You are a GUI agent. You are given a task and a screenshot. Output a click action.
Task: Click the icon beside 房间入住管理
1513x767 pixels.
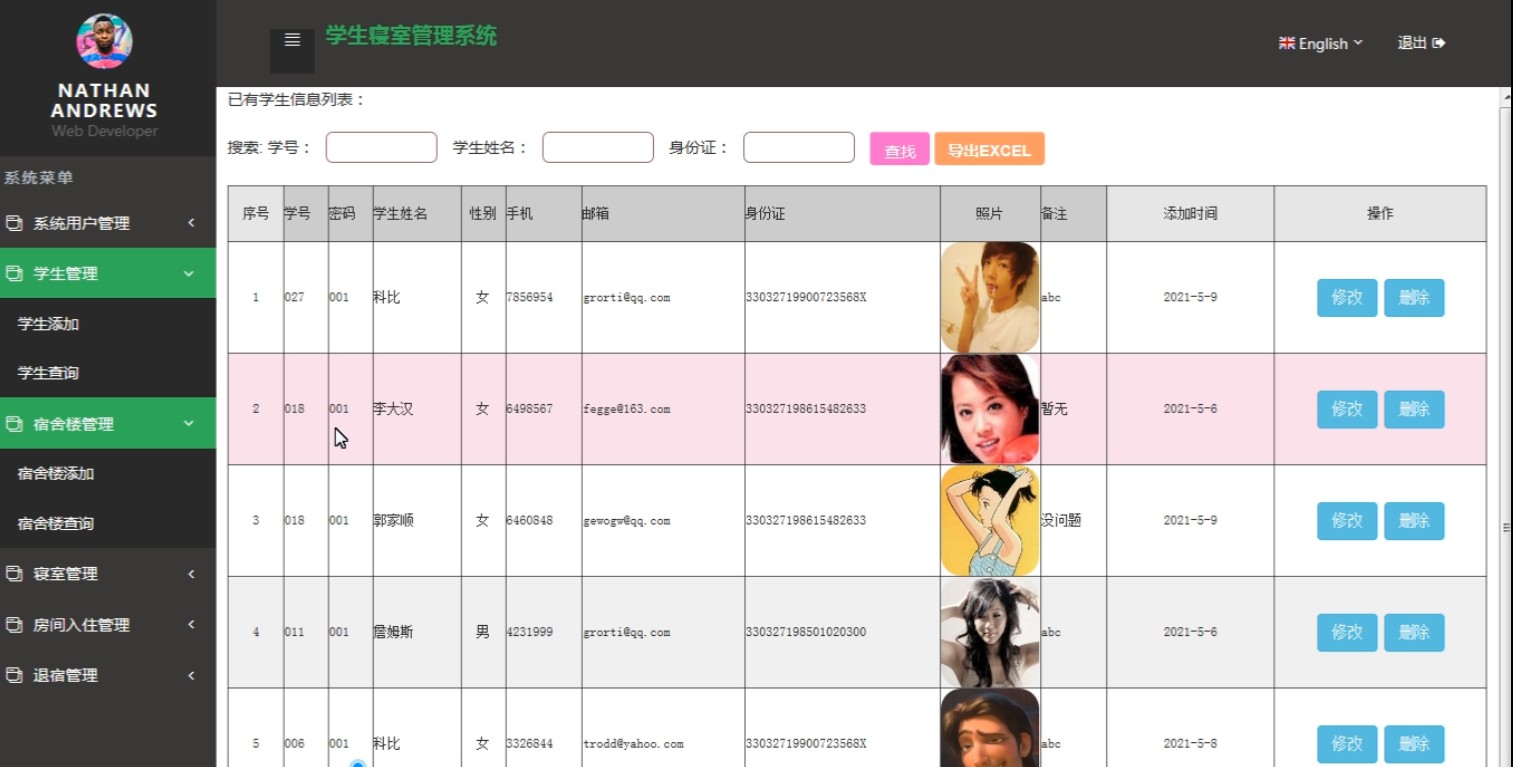(14, 625)
